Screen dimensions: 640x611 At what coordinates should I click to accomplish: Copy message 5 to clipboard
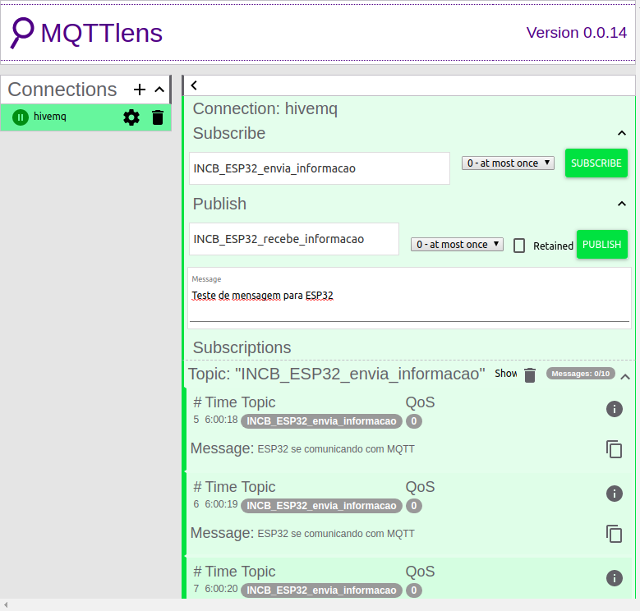pyautogui.click(x=614, y=449)
